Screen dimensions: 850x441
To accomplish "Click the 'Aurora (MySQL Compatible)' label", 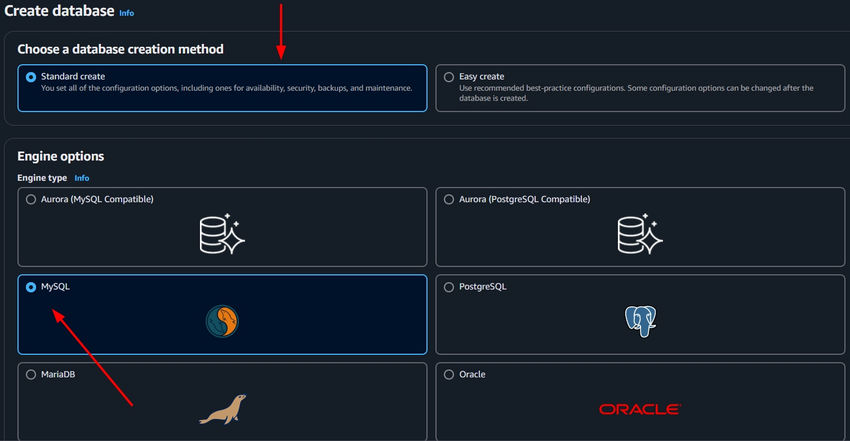I will point(97,199).
